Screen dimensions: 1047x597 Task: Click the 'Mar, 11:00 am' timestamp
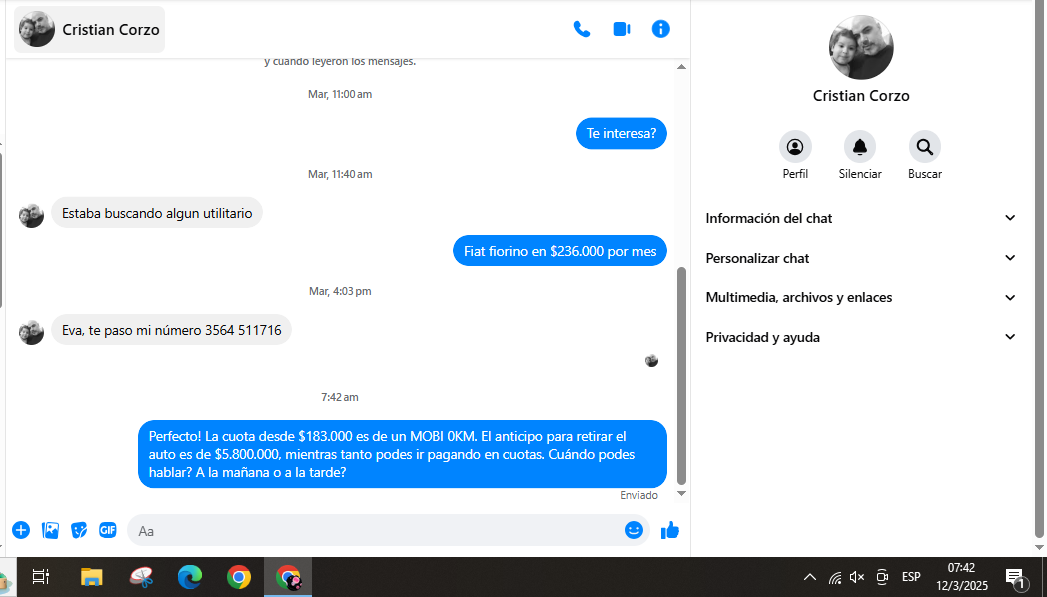click(x=340, y=94)
